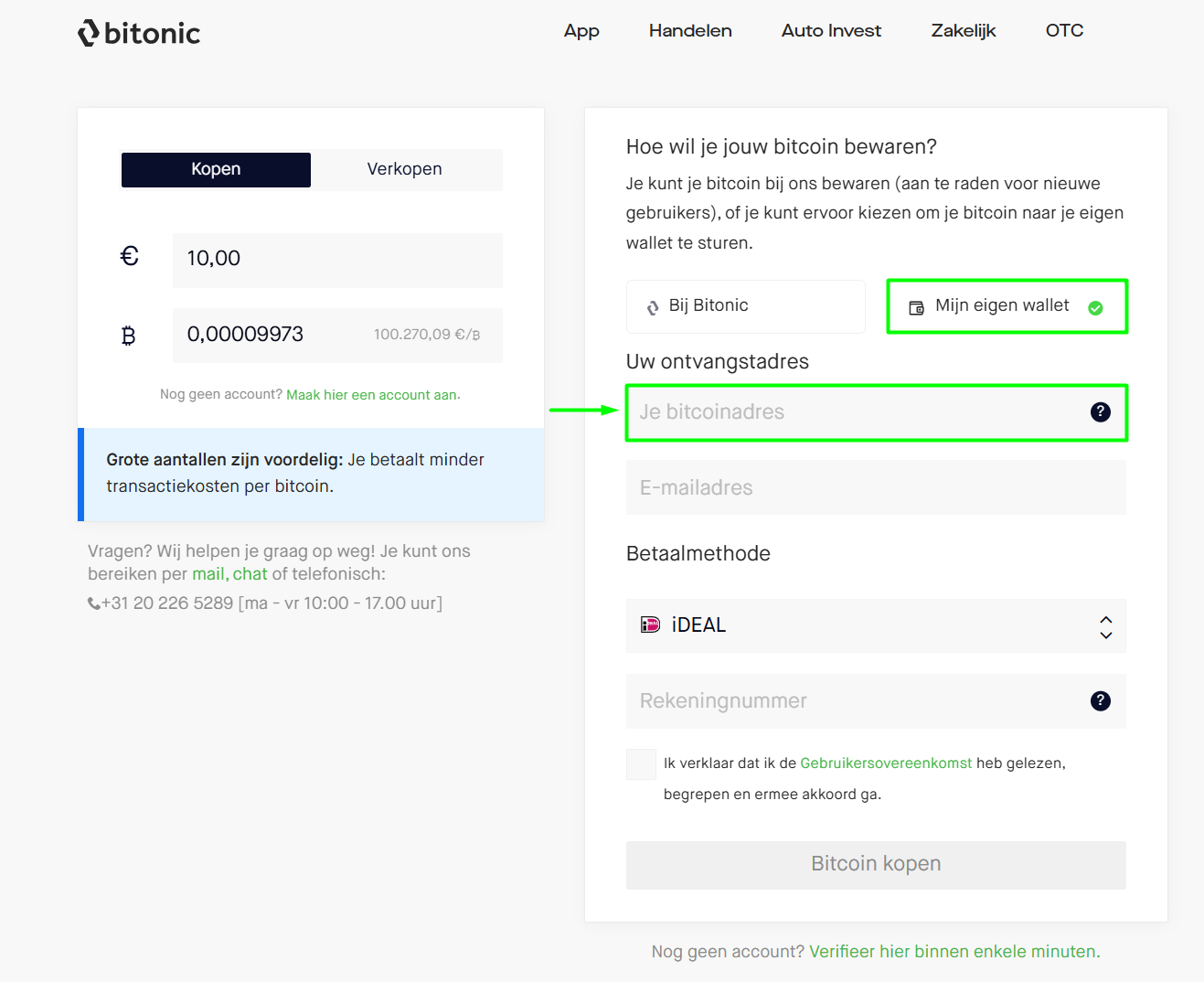Click the Bitonic icon in Bij Bitonic

pos(653,308)
